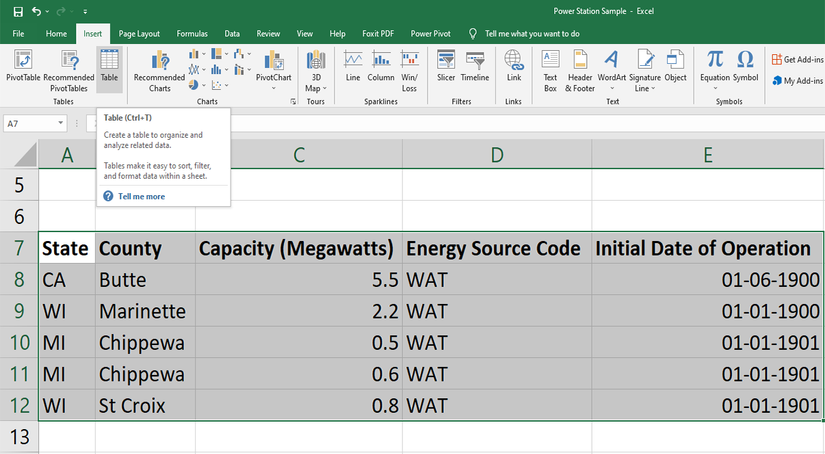Viewport: 825px width, 454px height.
Task: Click the St Croix cell
Action: pos(145,405)
